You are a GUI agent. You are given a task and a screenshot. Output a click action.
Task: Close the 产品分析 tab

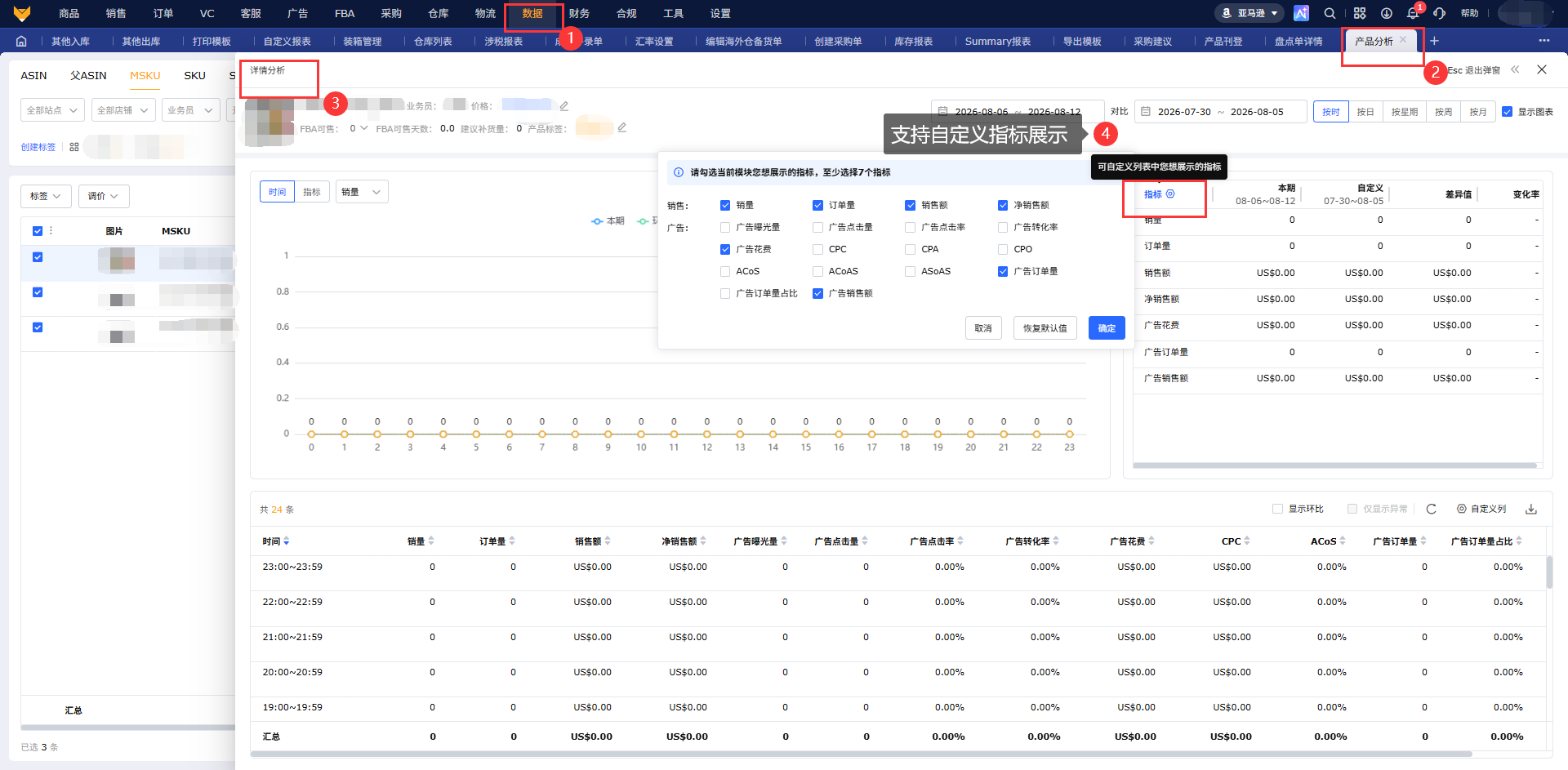(1403, 39)
